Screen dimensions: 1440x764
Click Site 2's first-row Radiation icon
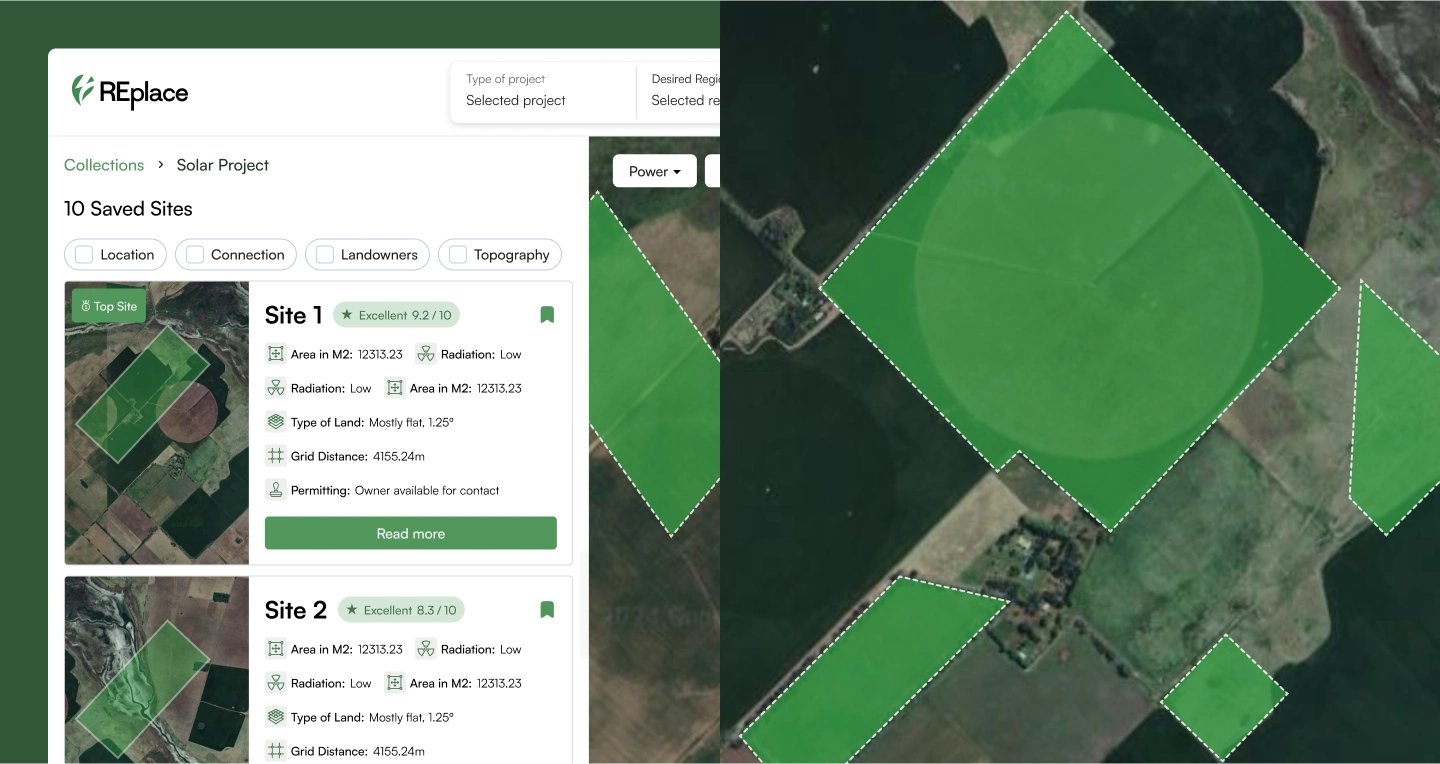426,649
